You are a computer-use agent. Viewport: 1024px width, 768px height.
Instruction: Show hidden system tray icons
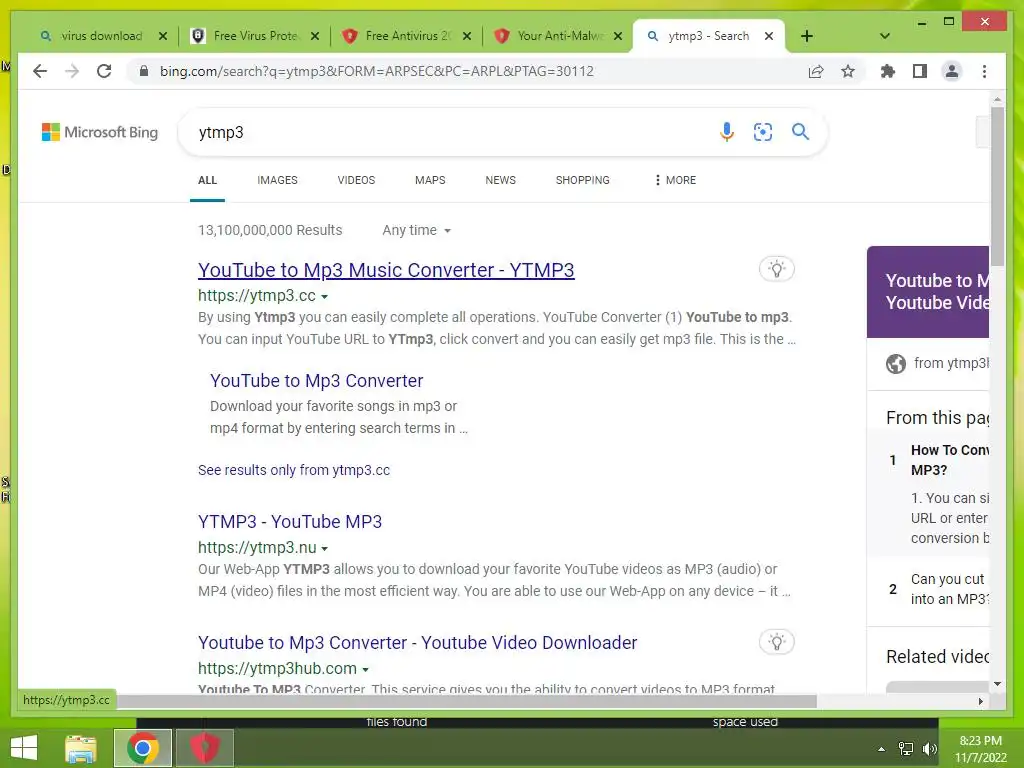tap(881, 749)
